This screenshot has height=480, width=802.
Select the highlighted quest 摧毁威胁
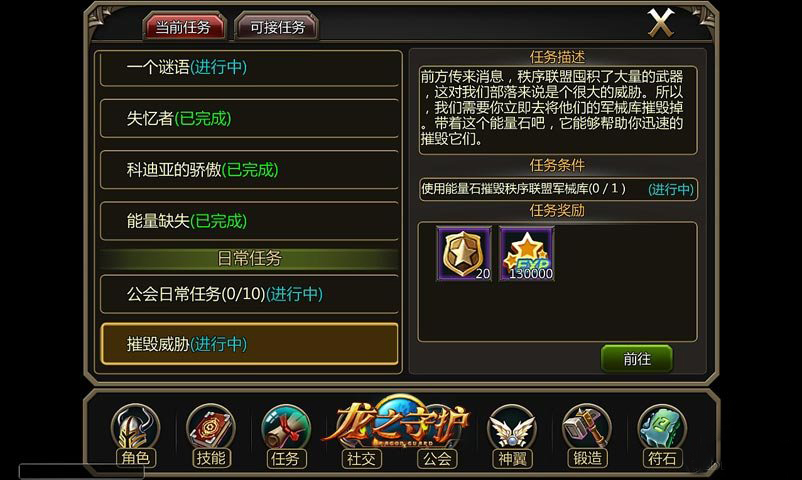coord(250,344)
